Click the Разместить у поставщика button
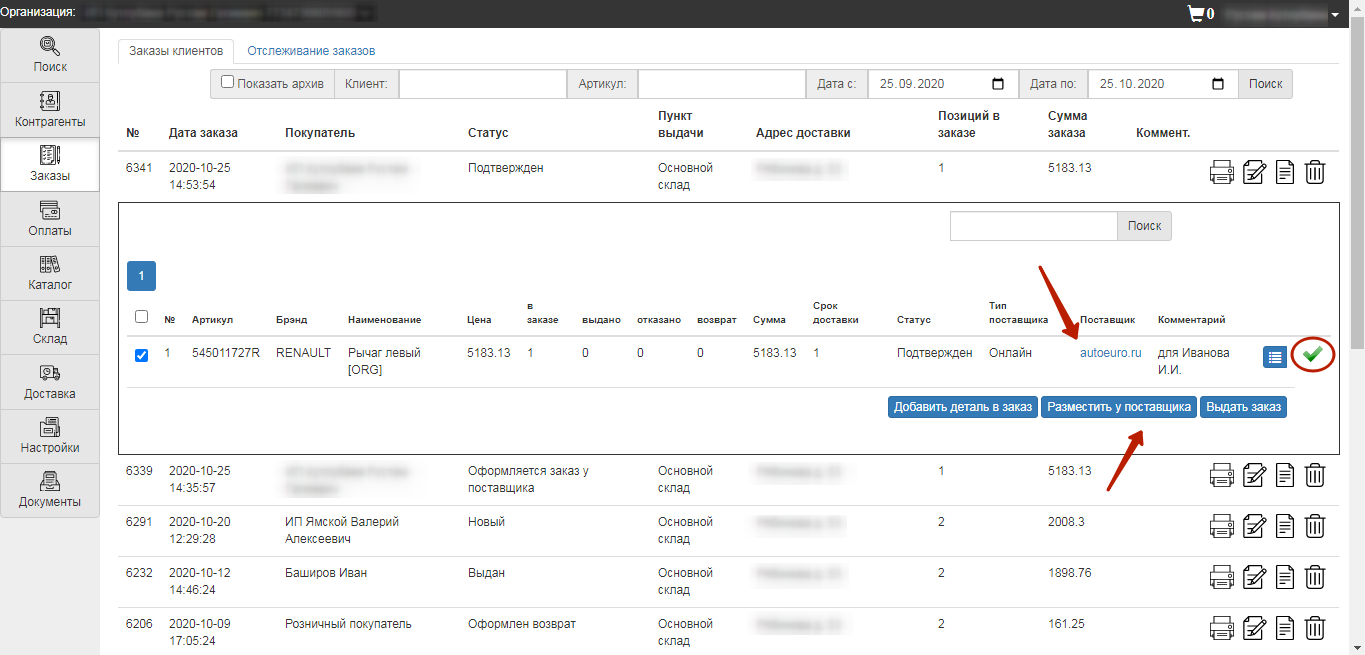The image size is (1365, 655). click(x=1119, y=407)
